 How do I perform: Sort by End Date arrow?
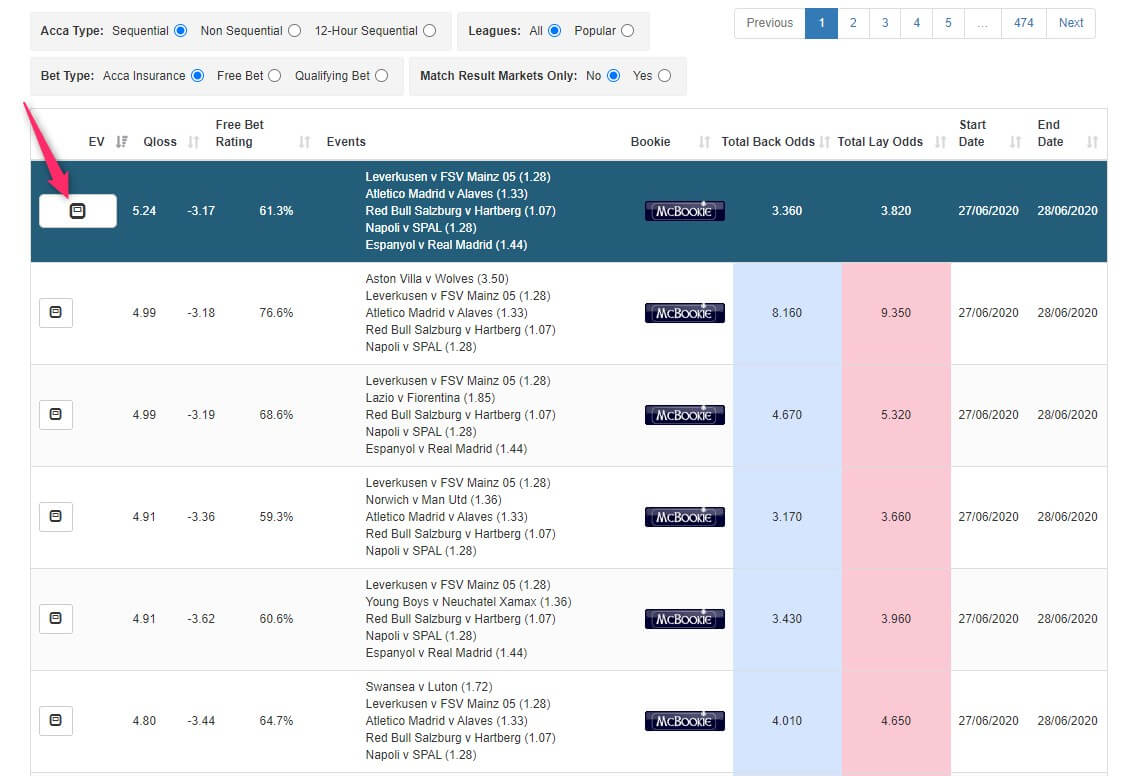1092,142
